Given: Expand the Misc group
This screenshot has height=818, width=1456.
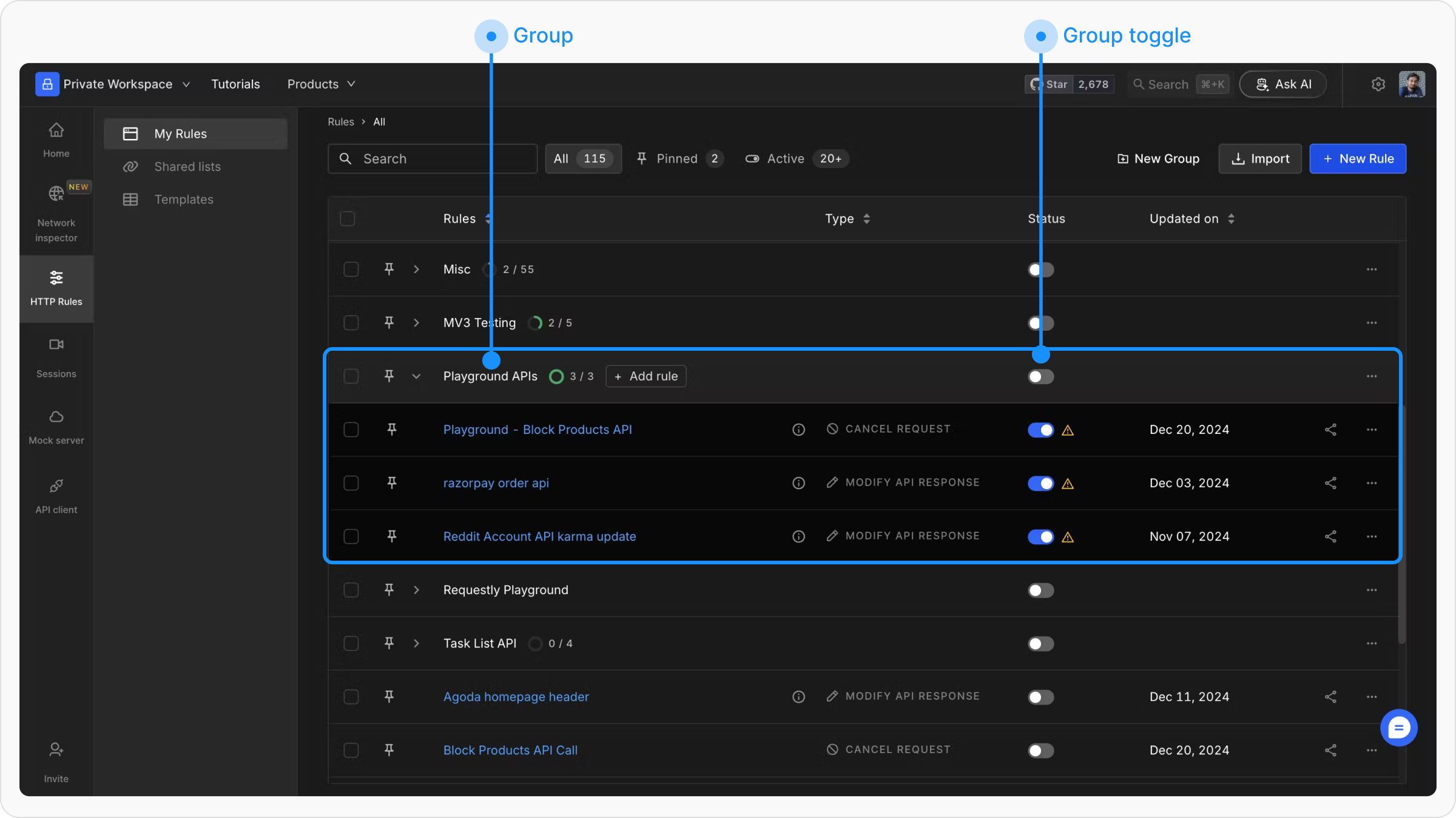Looking at the screenshot, I should click(416, 269).
